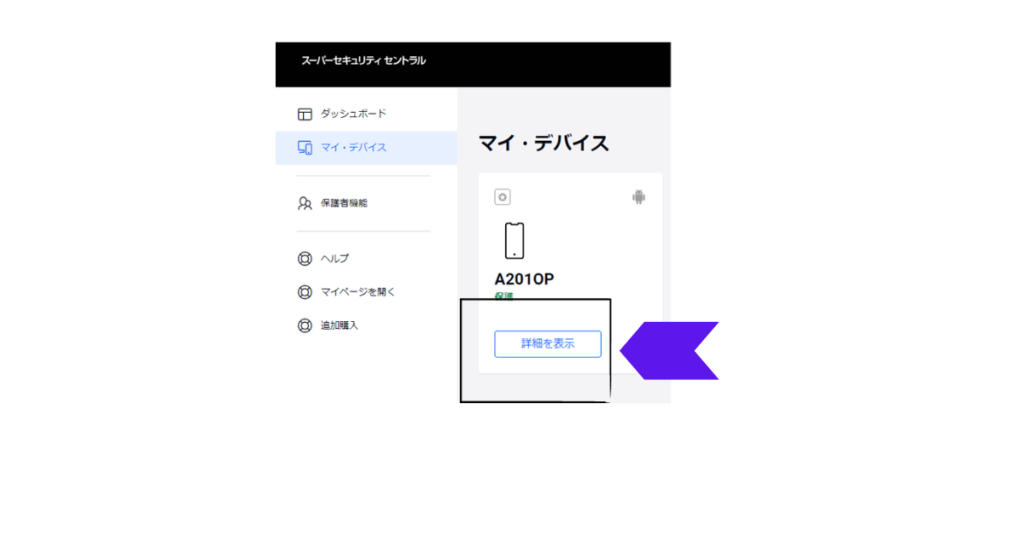Go to 保護者機能 in the sidebar
The width and height of the screenshot is (1024, 538).
tap(344, 203)
